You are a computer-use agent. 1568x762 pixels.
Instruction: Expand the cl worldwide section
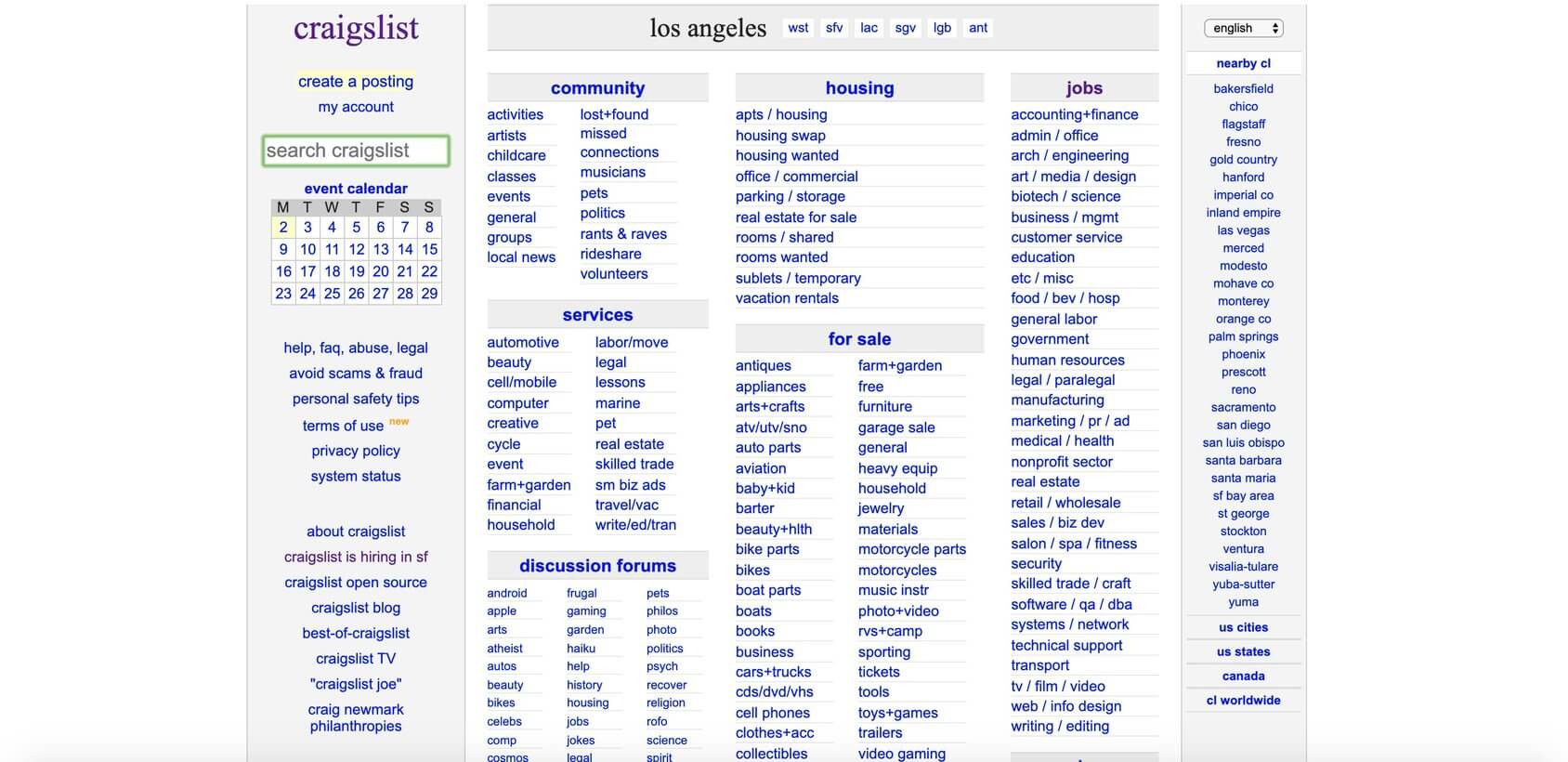pyautogui.click(x=1243, y=701)
